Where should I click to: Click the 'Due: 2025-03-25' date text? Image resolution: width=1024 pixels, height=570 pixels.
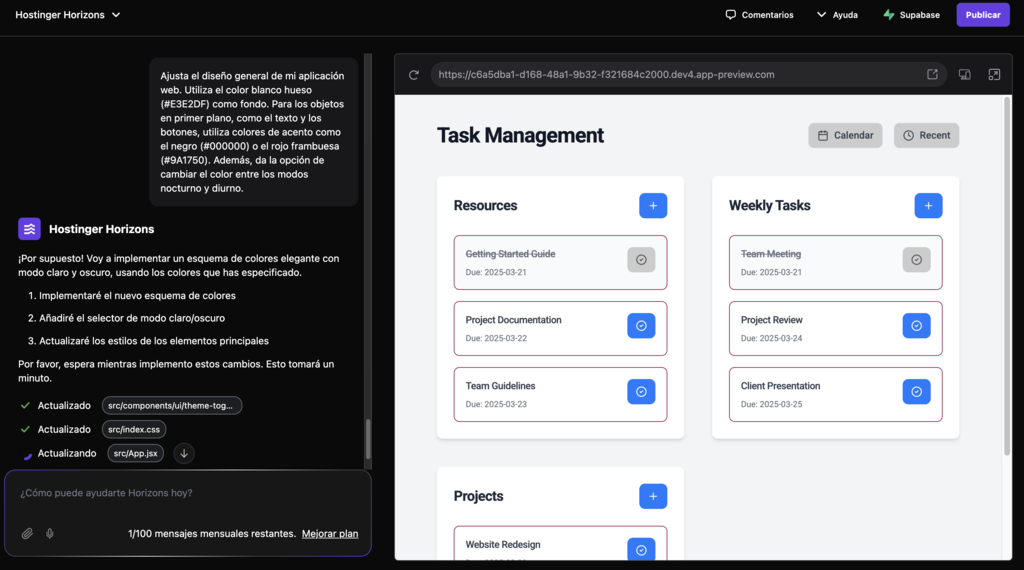(x=771, y=404)
